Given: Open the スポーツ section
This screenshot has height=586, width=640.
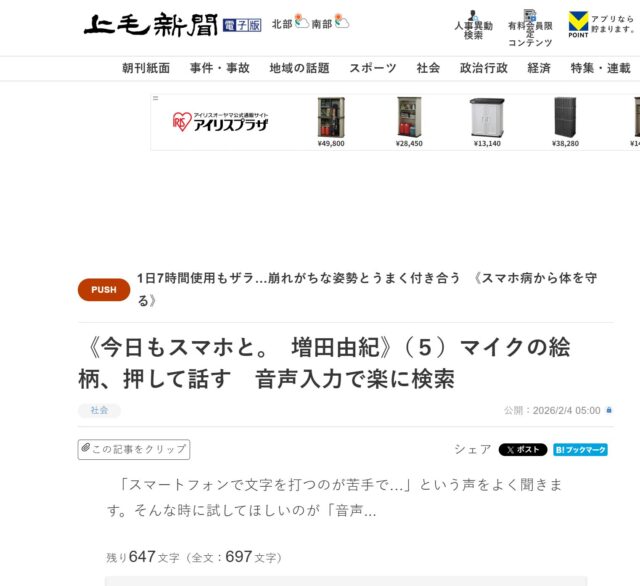Looking at the screenshot, I should [x=373, y=68].
